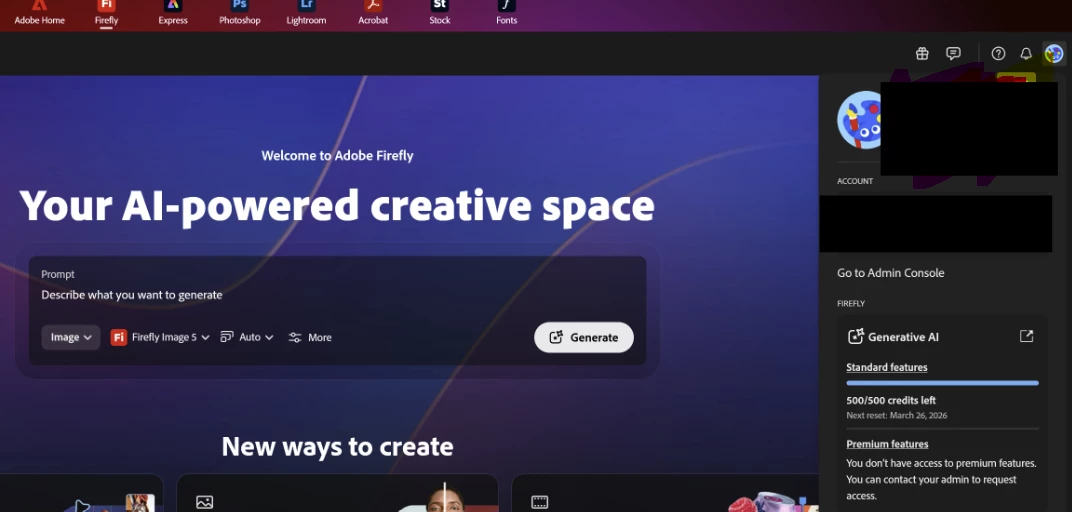Open the Auto aspect ratio dropdown
The width and height of the screenshot is (1072, 512).
pos(247,337)
